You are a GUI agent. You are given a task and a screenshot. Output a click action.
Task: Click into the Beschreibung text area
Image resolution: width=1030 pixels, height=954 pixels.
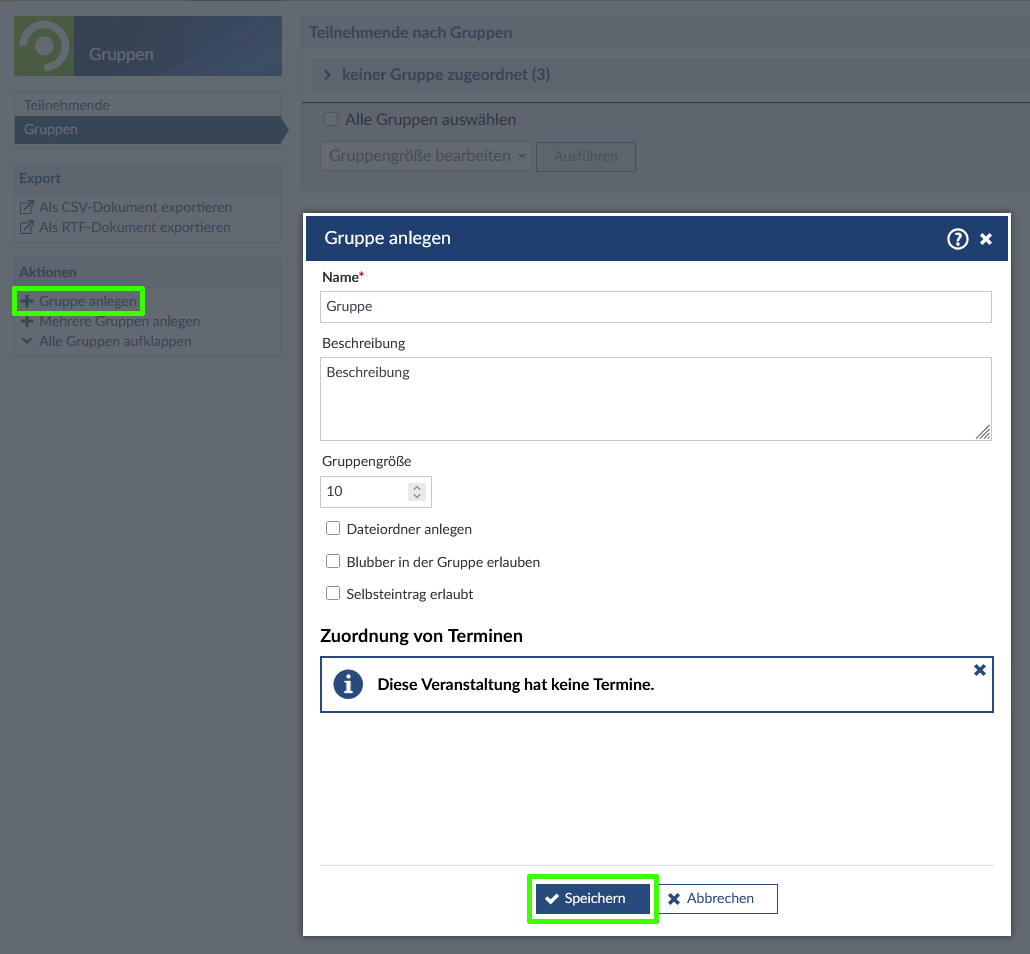coord(655,398)
